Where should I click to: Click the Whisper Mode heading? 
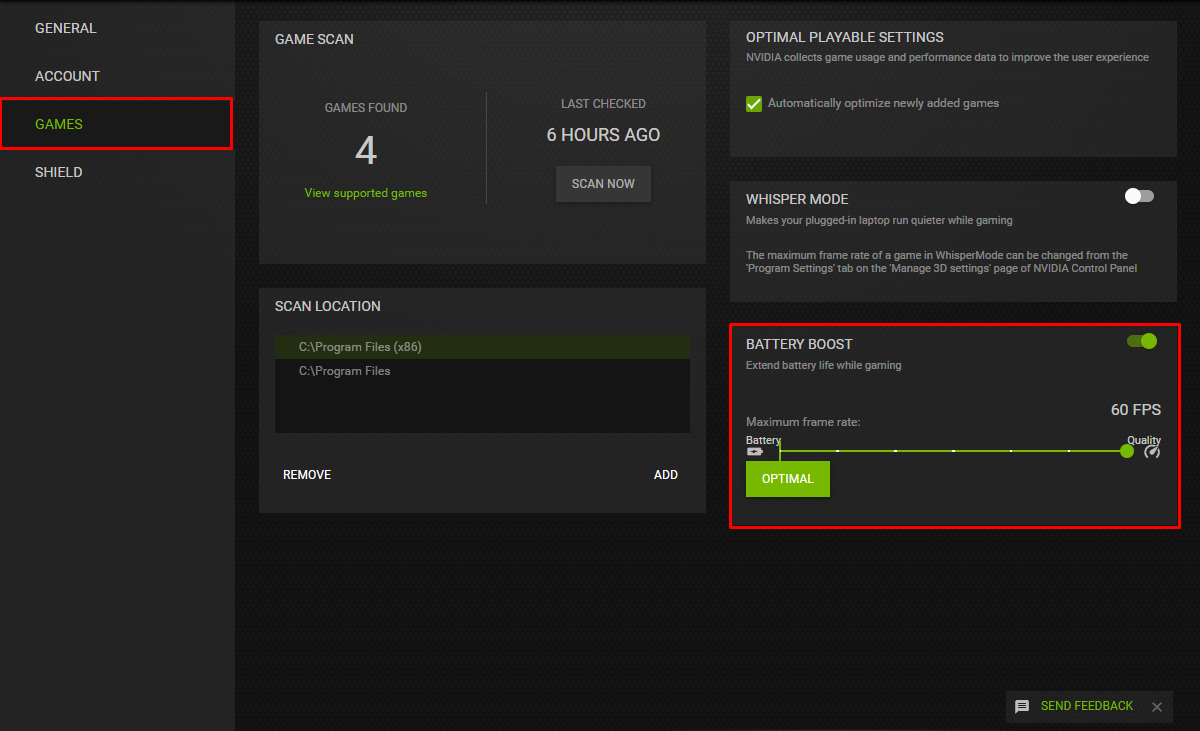click(797, 199)
